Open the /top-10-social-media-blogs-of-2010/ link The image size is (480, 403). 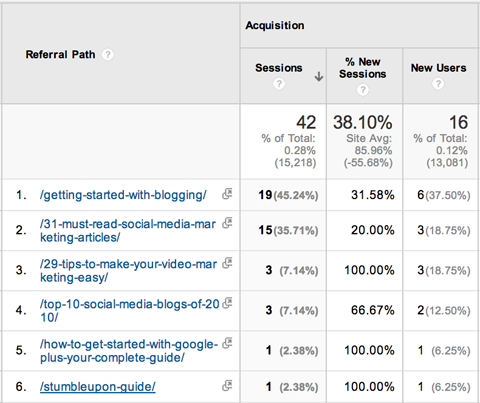[129, 311]
